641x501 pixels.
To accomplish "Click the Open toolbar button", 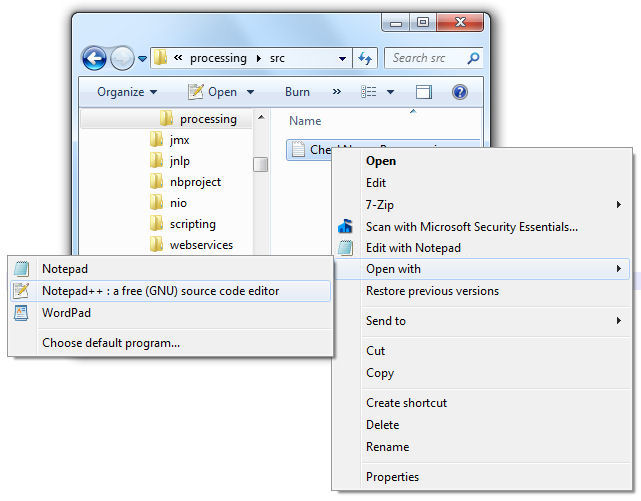I will coord(213,92).
